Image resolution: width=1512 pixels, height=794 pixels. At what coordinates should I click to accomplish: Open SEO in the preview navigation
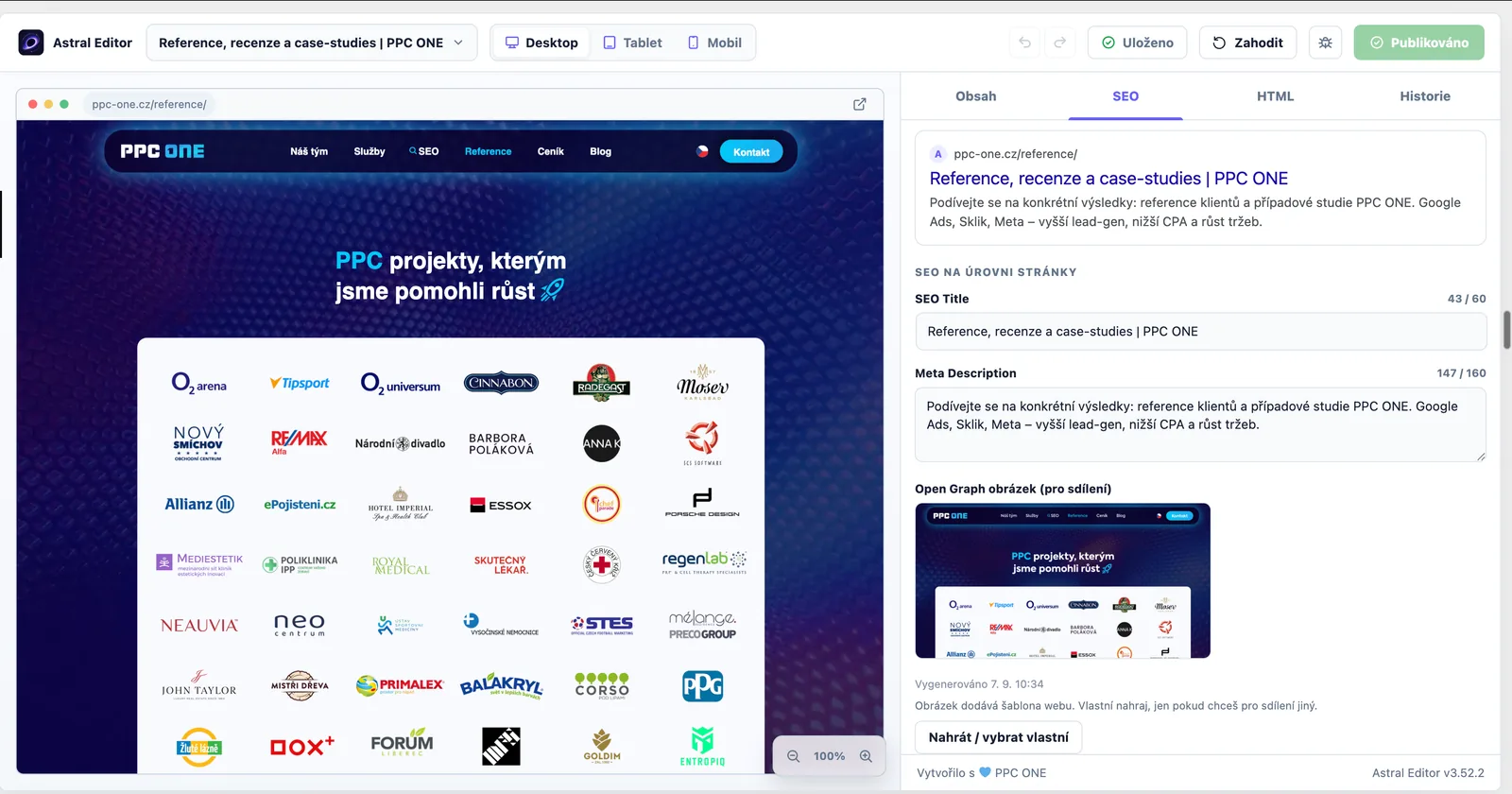tap(424, 151)
